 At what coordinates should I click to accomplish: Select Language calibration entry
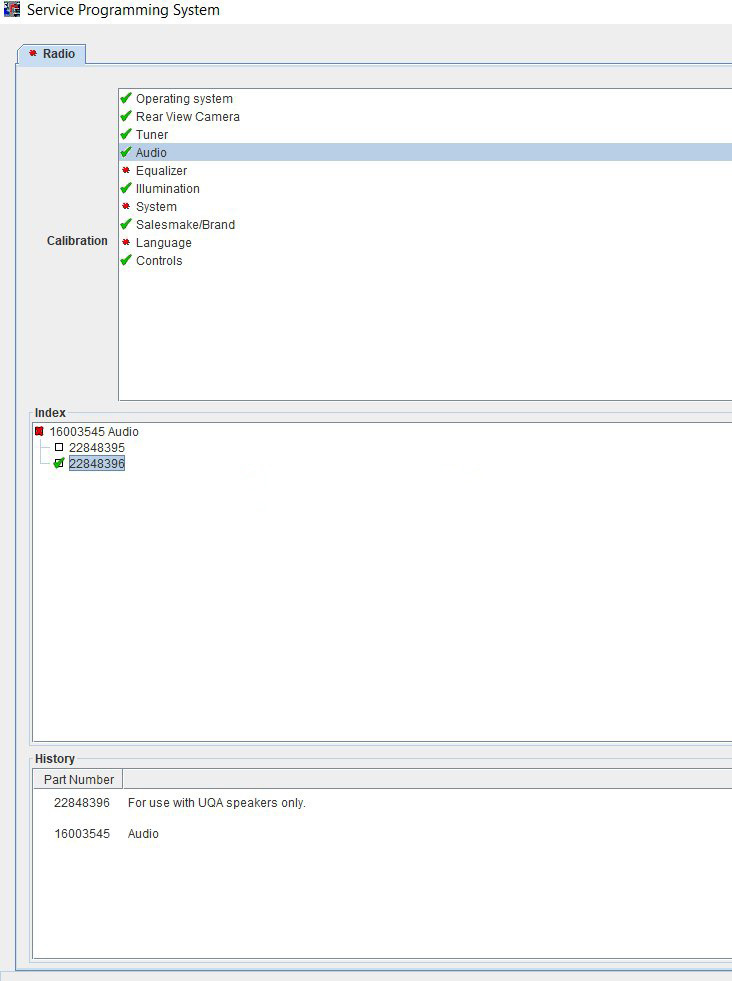click(425, 243)
